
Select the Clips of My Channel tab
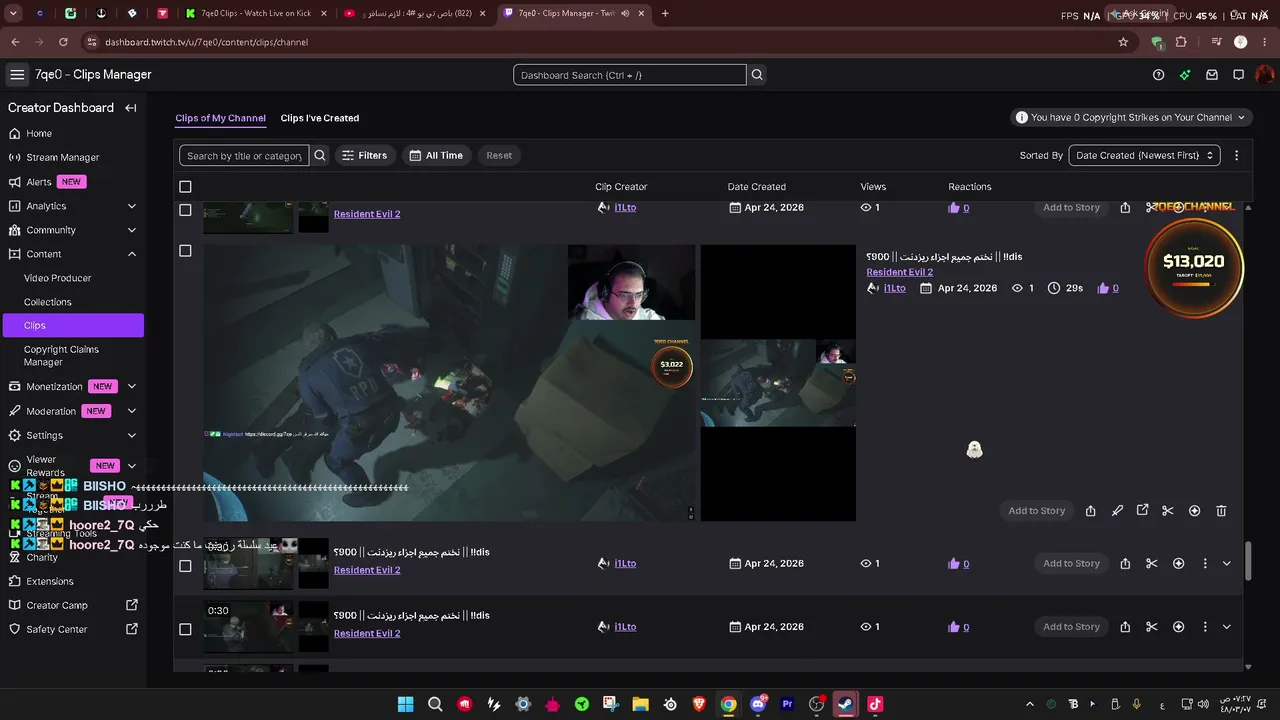point(221,118)
